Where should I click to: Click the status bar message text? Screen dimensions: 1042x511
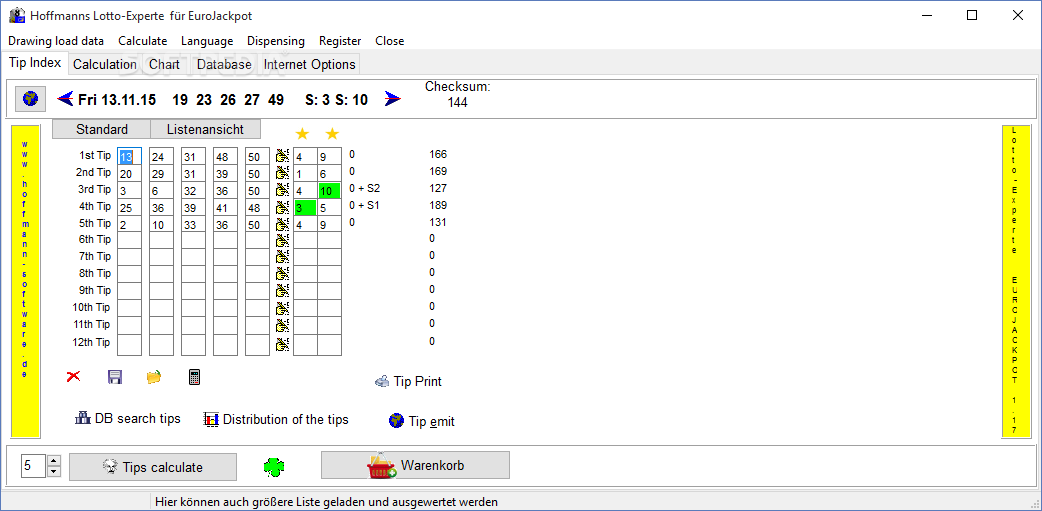(x=326, y=502)
